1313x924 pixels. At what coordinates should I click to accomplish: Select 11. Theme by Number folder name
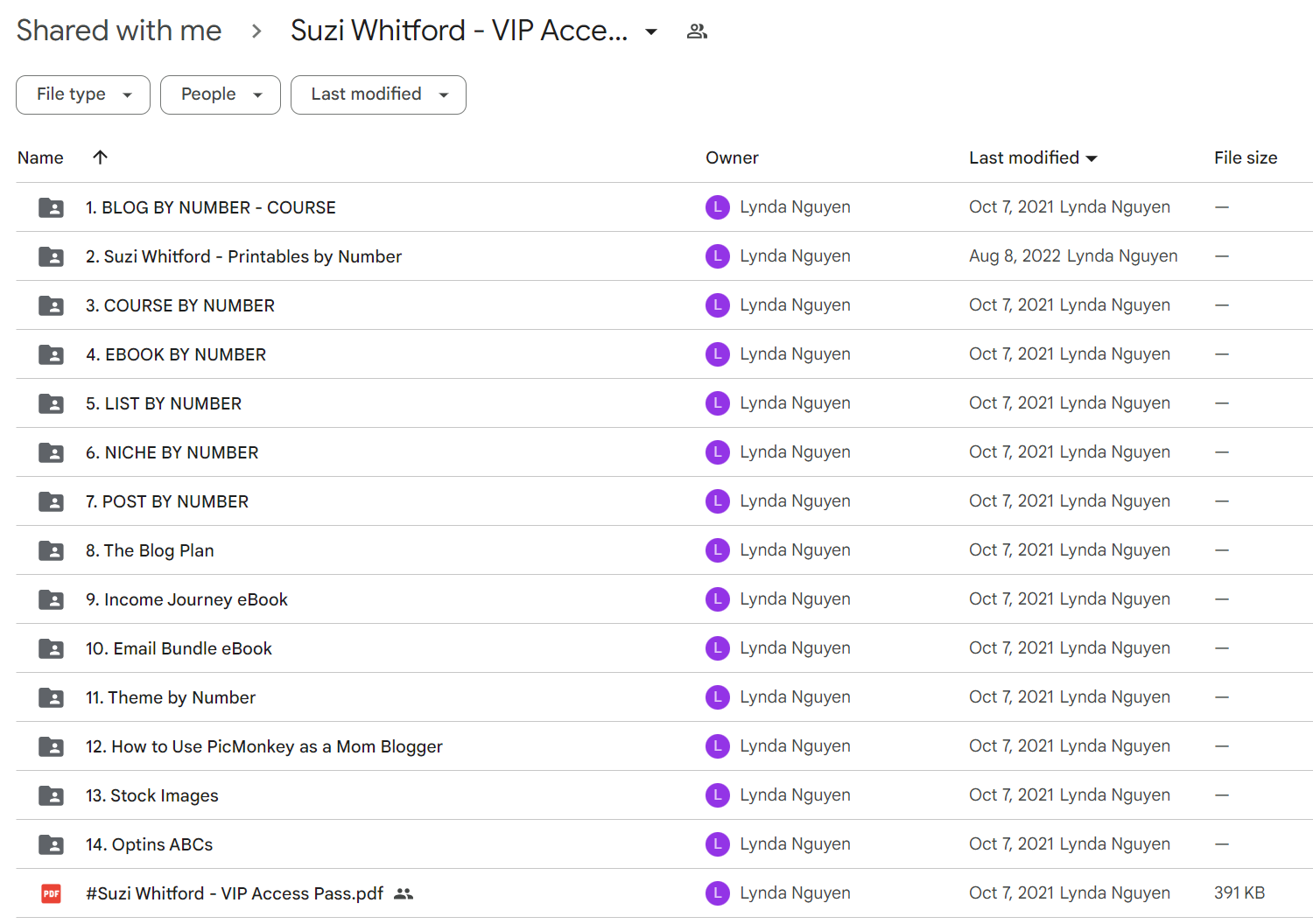171,697
